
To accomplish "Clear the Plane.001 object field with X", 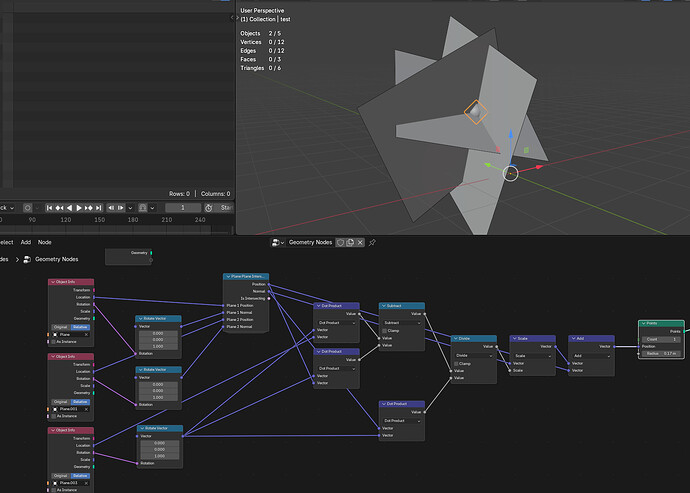I will point(87,409).
